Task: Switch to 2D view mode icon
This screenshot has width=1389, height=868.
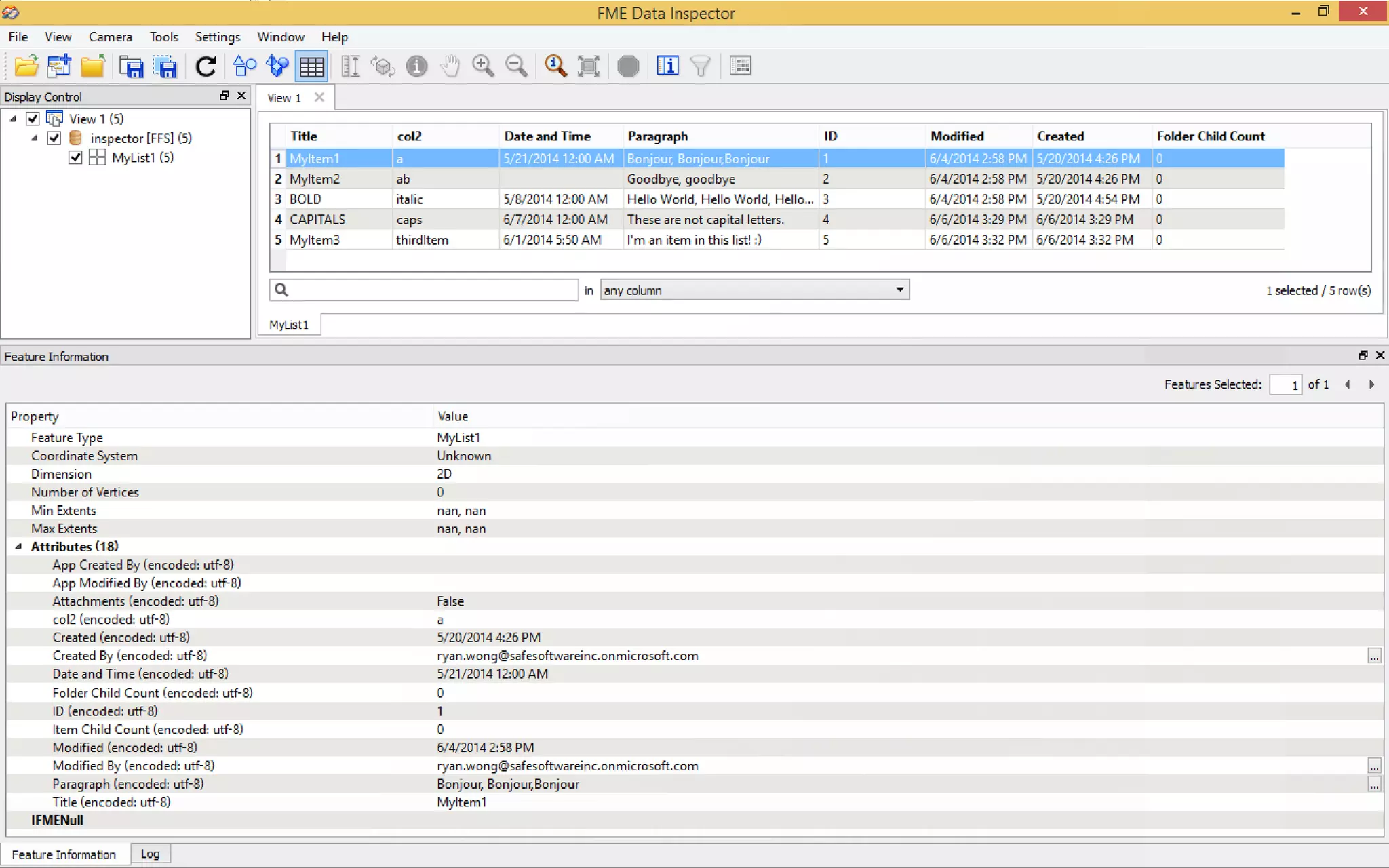Action: [244, 66]
